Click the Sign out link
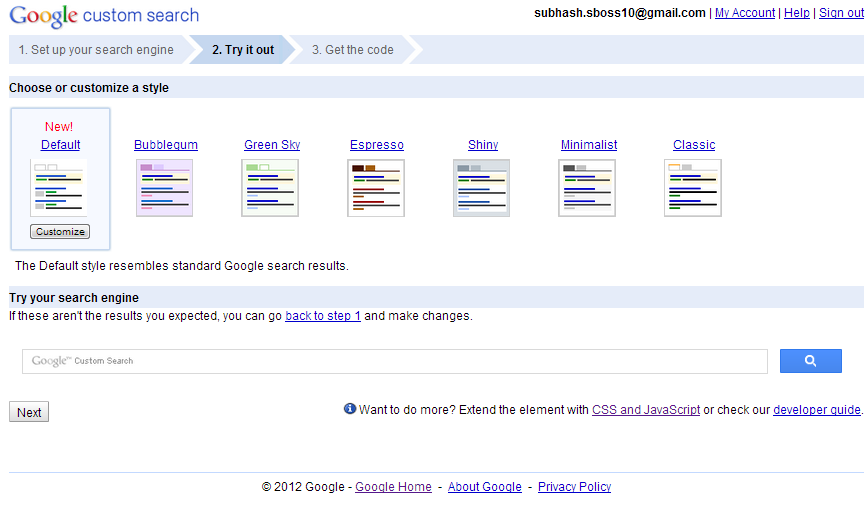The image size is (868, 524). (841, 13)
